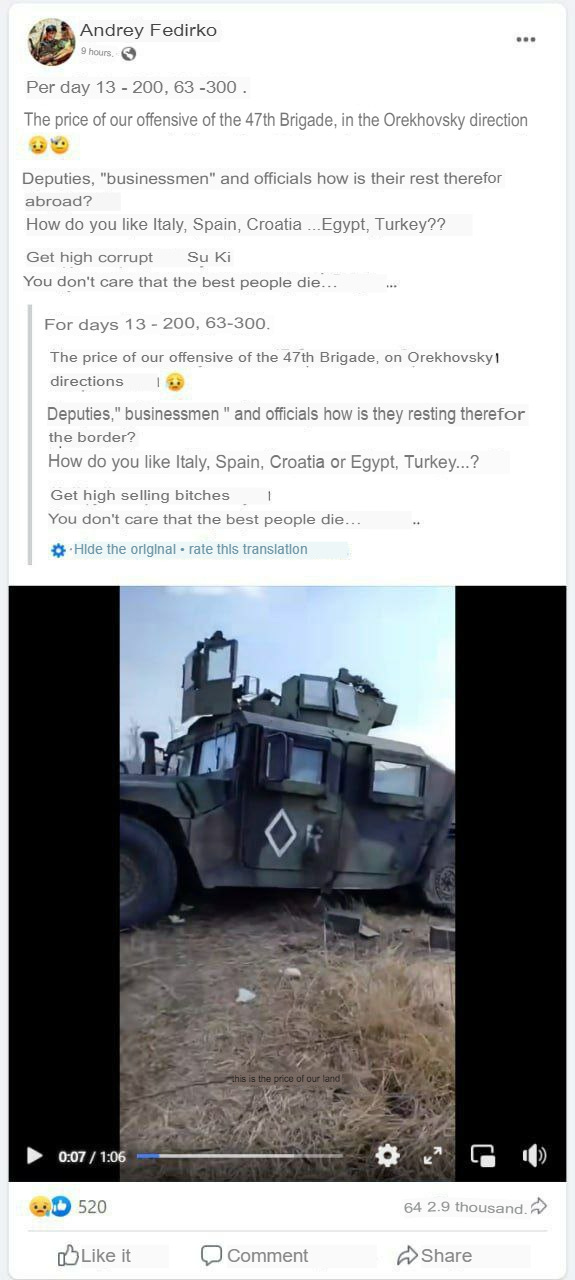Click the Share button

[434, 1255]
